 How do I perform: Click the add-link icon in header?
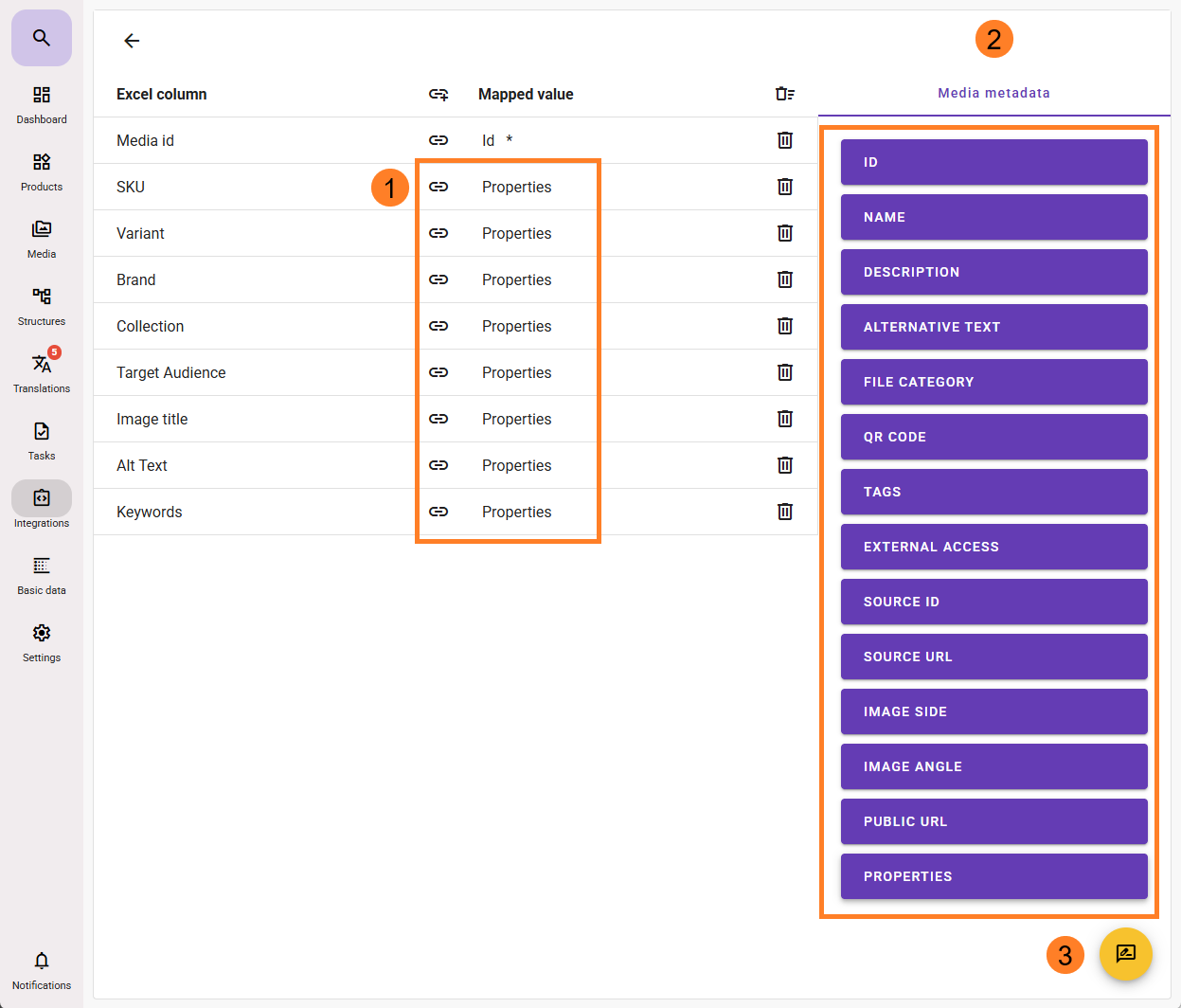tap(438, 94)
